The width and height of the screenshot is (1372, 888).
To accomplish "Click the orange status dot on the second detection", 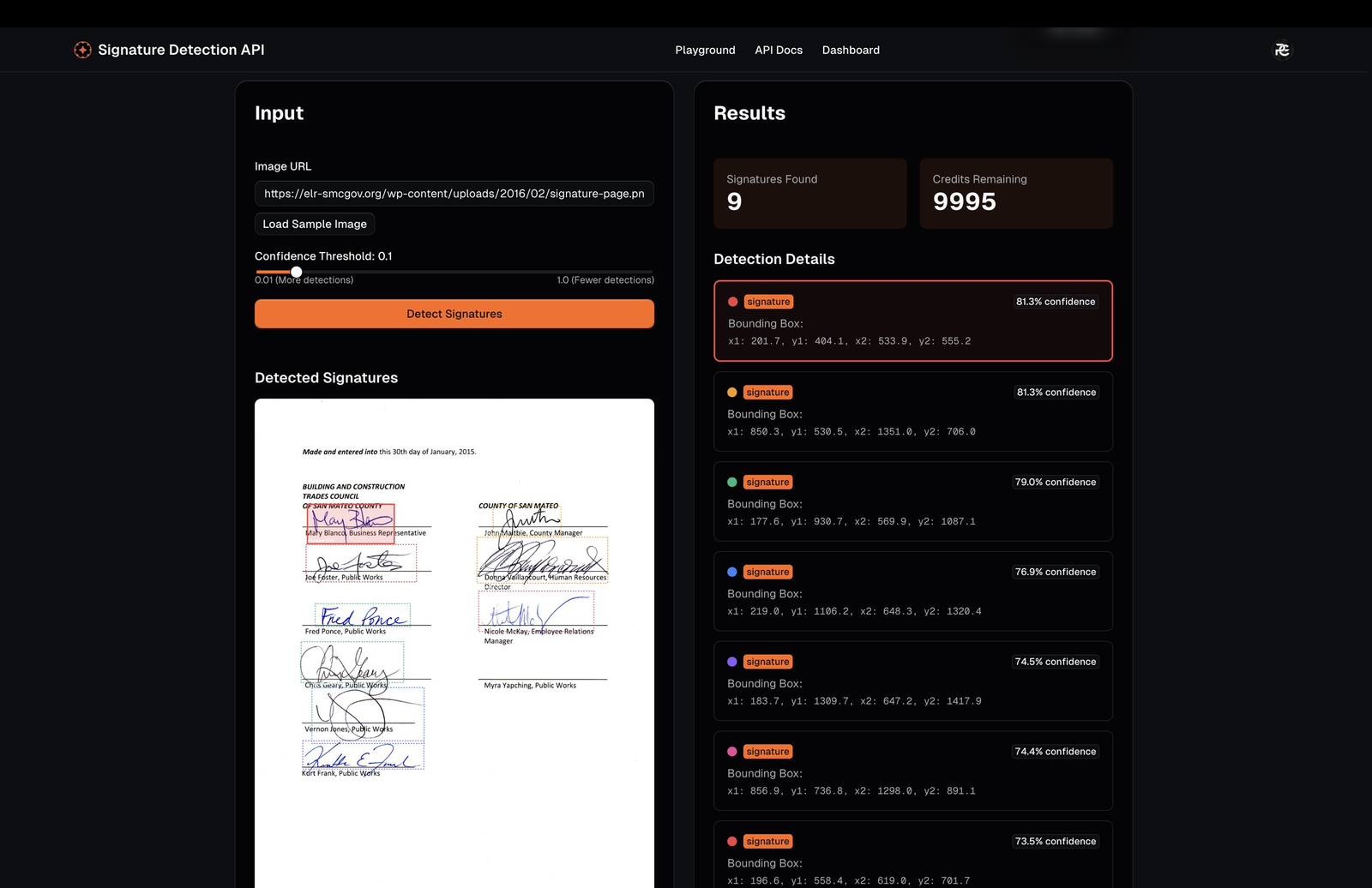I will pos(732,392).
